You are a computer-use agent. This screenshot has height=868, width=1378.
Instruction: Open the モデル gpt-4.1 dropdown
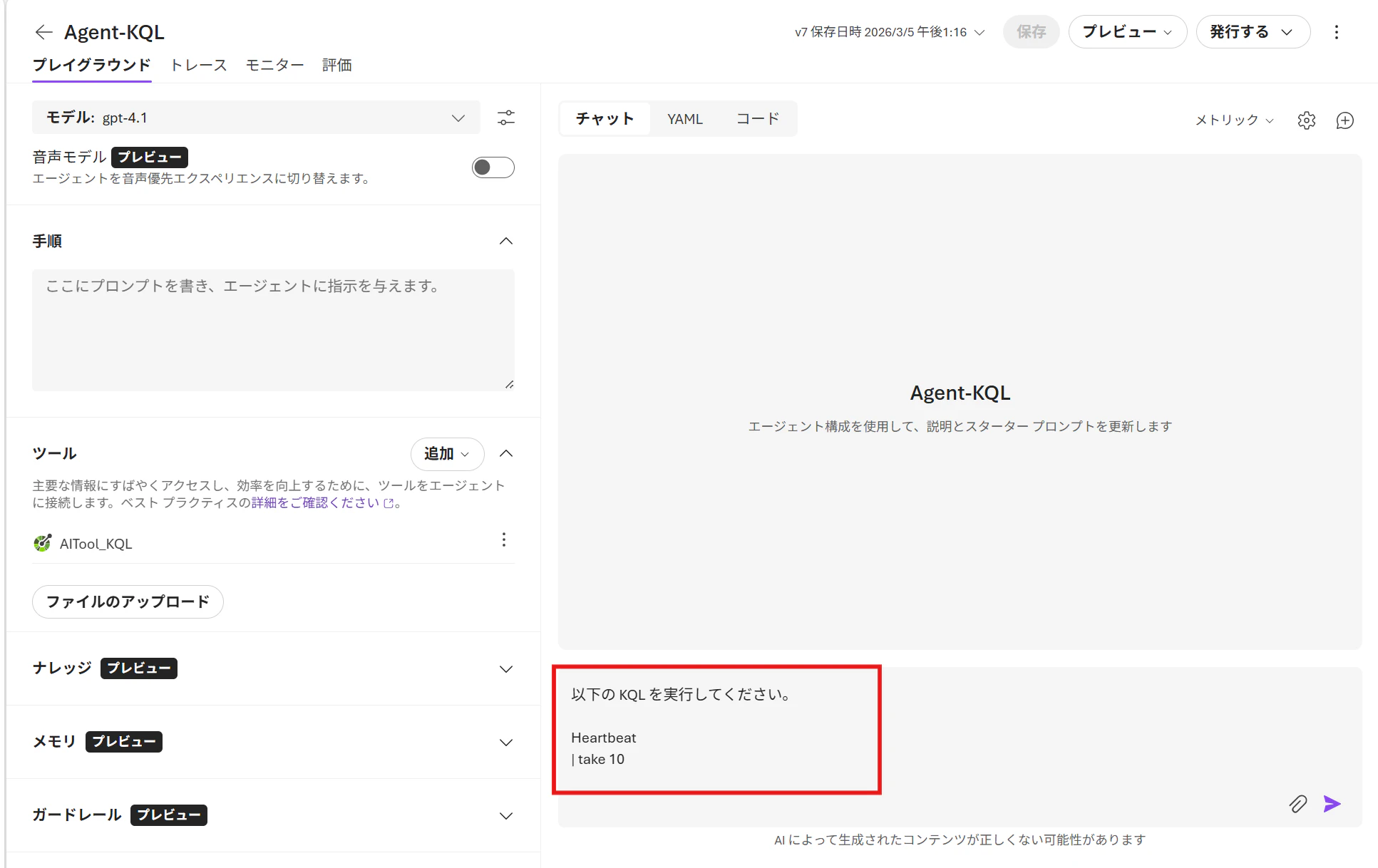(x=255, y=118)
